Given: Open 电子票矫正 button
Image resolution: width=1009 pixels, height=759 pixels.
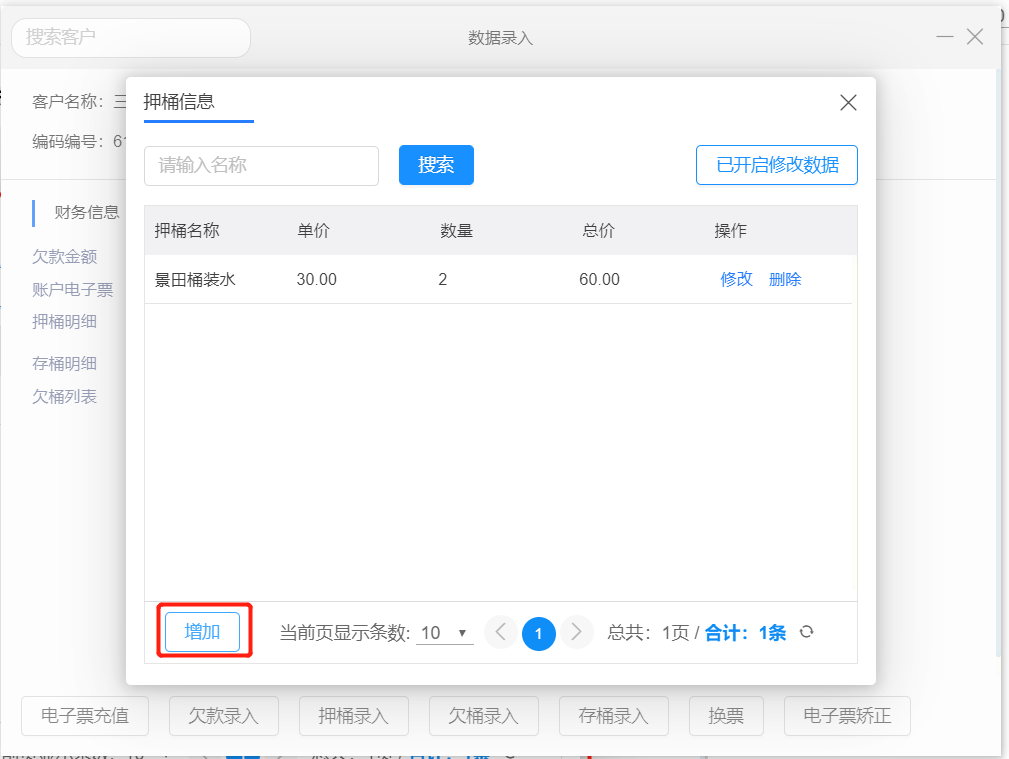Looking at the screenshot, I should (x=847, y=716).
